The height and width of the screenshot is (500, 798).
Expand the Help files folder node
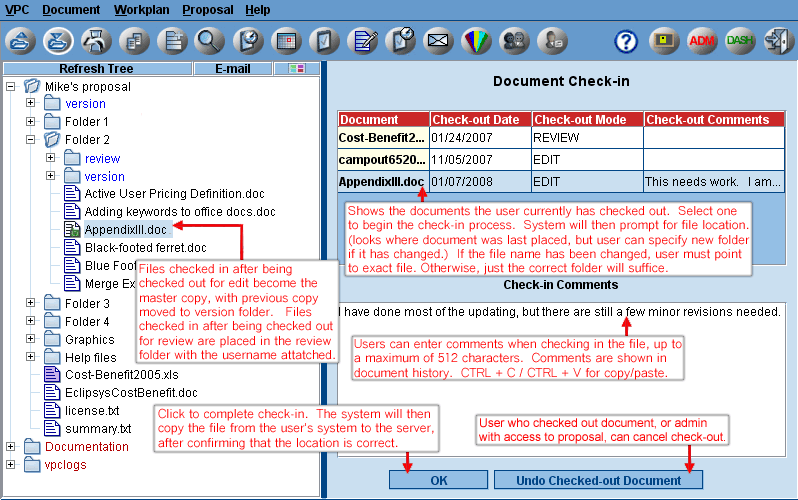31,356
